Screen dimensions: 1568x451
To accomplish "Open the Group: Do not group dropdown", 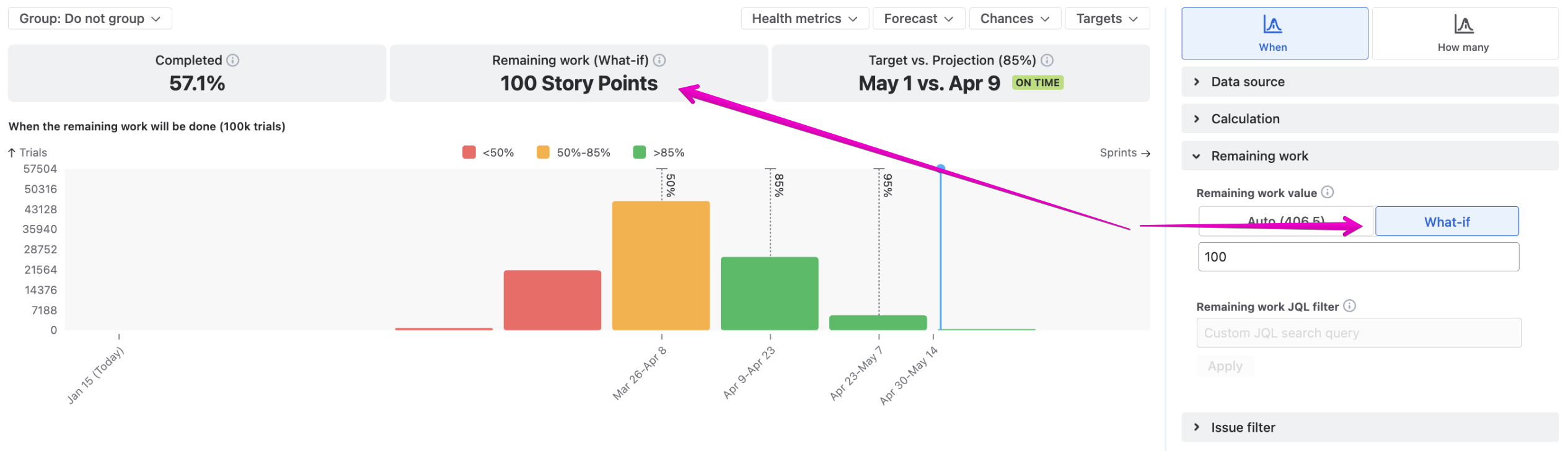I will click(90, 19).
